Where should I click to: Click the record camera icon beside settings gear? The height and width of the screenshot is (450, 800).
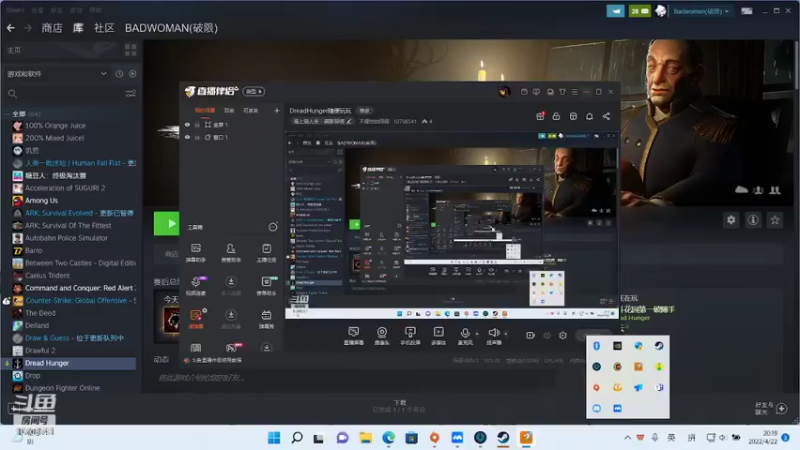click(x=531, y=335)
